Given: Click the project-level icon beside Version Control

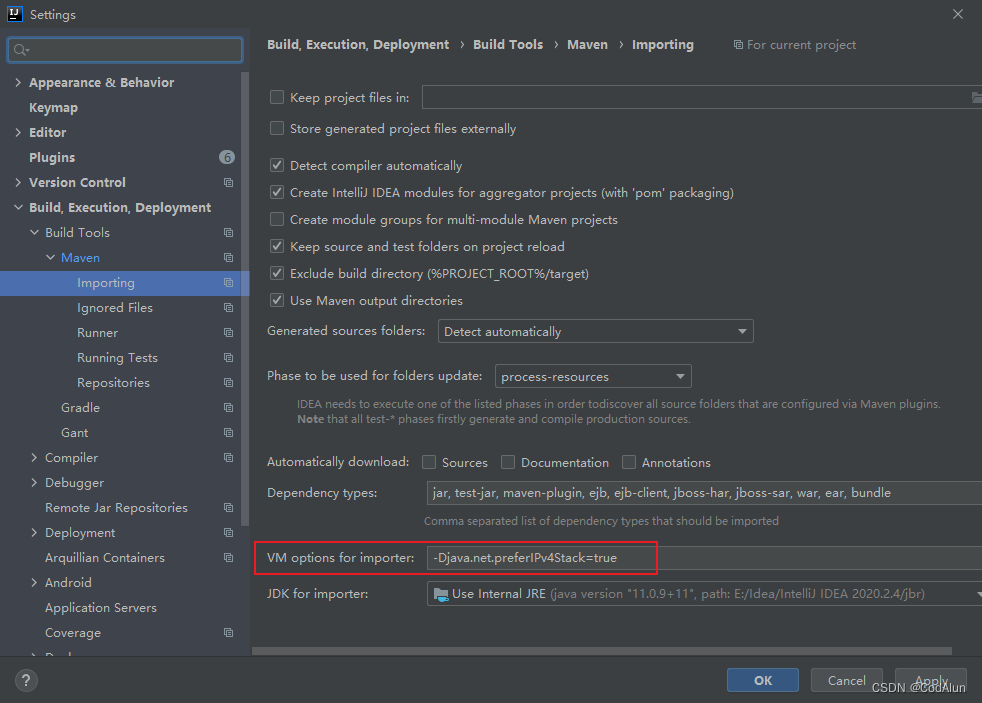Looking at the screenshot, I should [x=229, y=183].
